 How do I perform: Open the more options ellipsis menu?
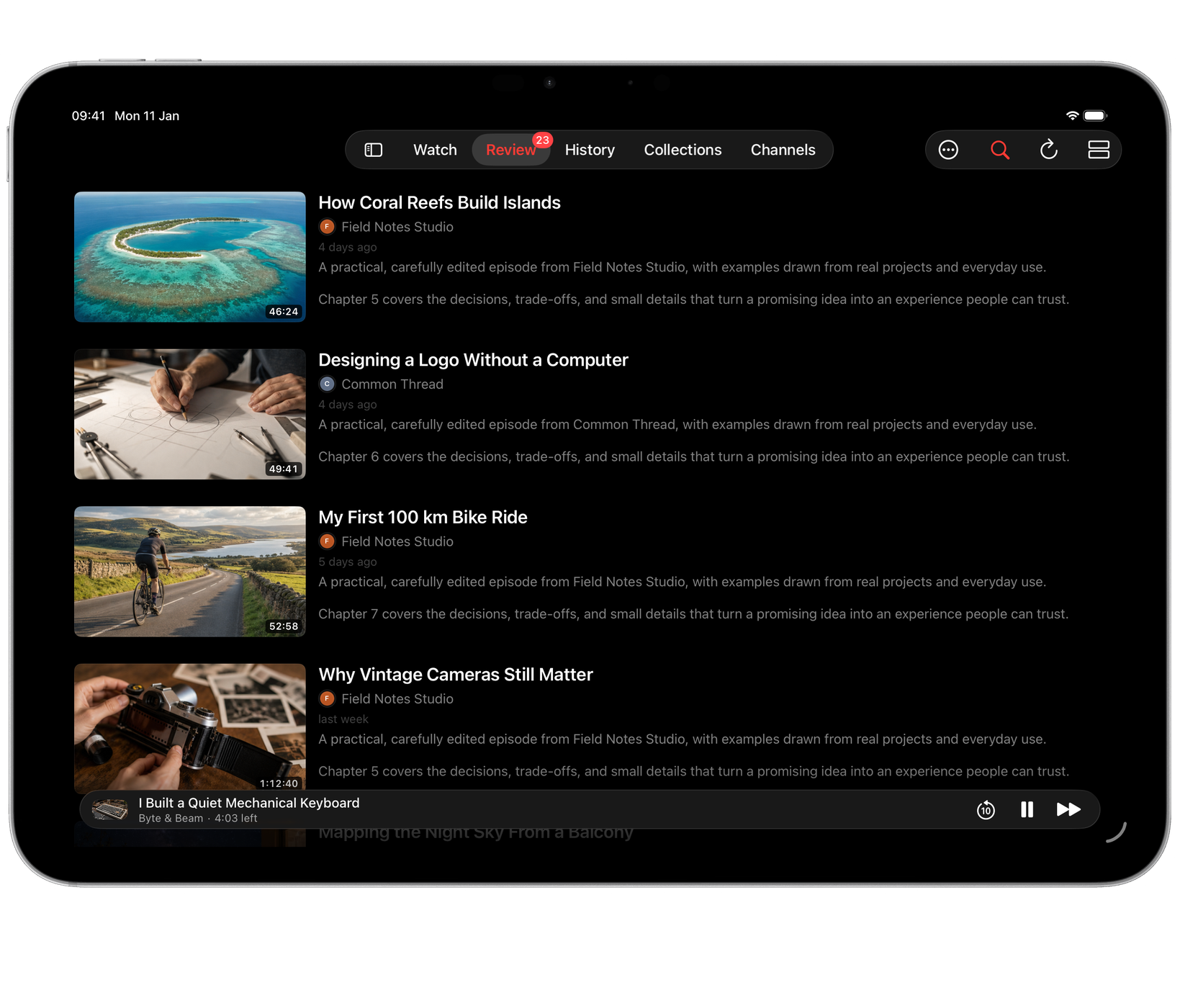pyautogui.click(x=948, y=150)
